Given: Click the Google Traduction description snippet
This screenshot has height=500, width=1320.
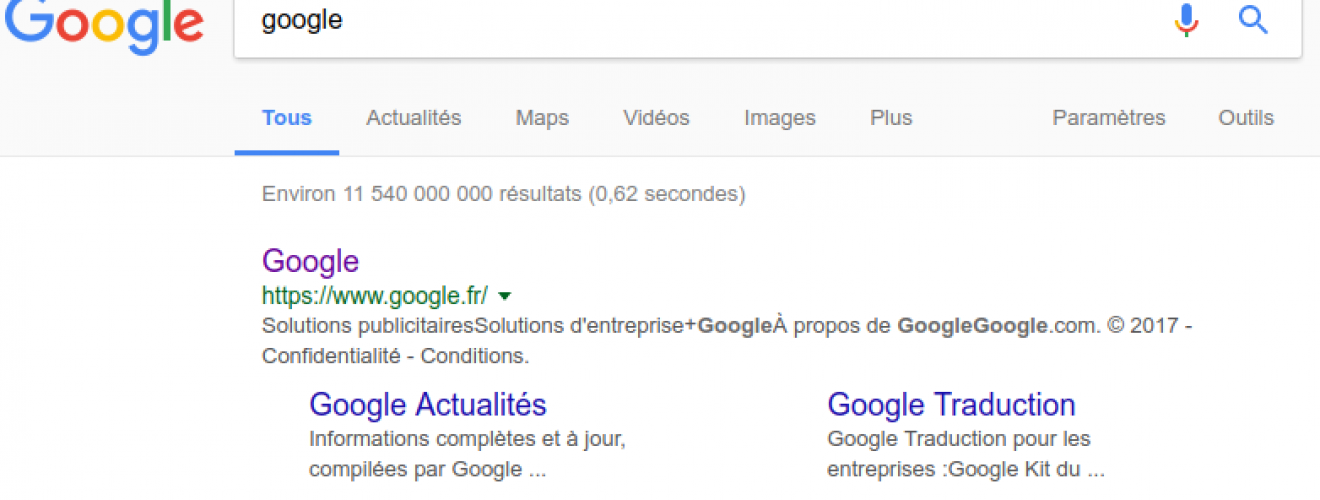Looking at the screenshot, I should click(966, 454).
